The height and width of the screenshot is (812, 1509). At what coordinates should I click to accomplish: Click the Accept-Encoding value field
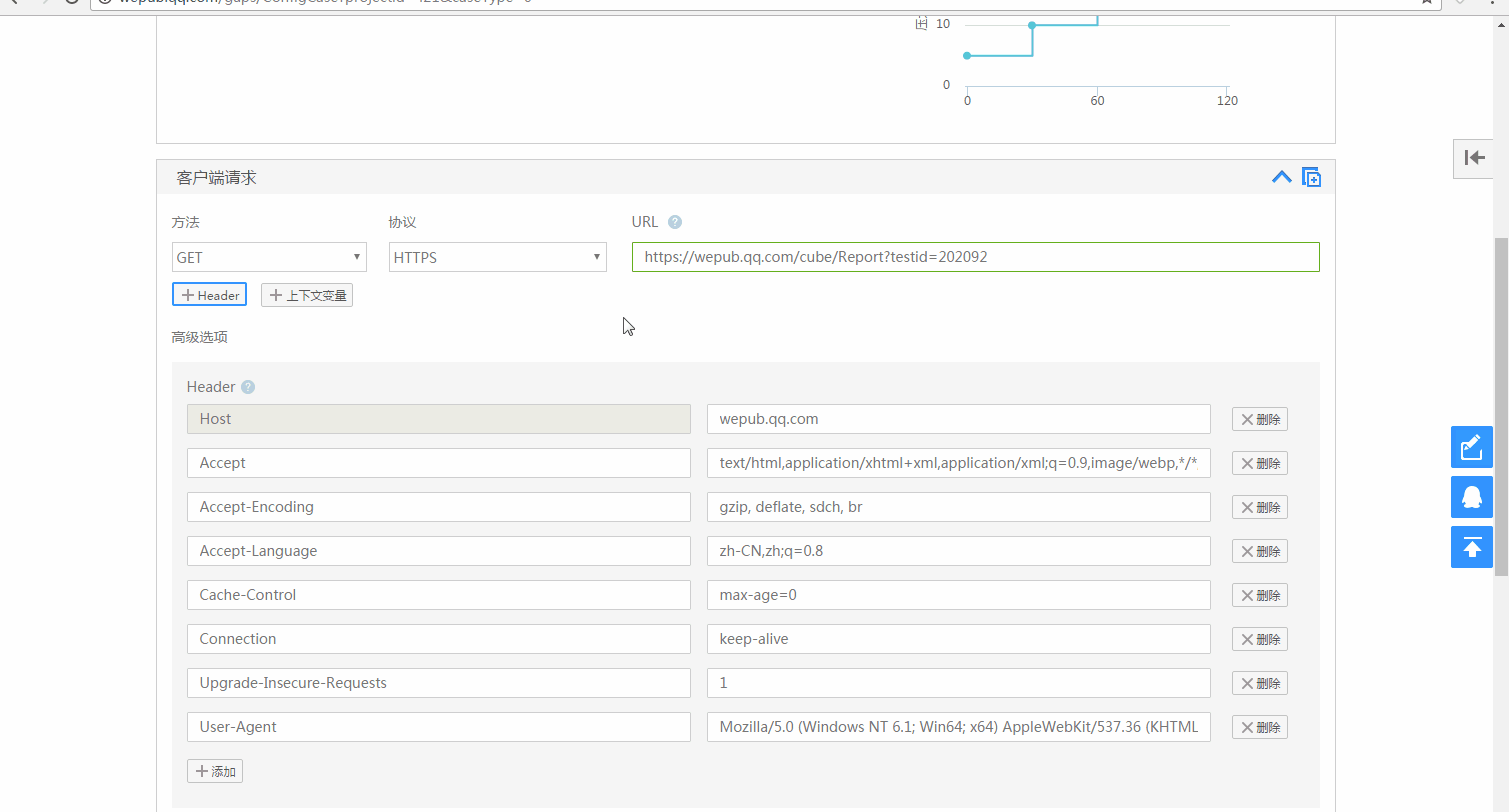[959, 507]
